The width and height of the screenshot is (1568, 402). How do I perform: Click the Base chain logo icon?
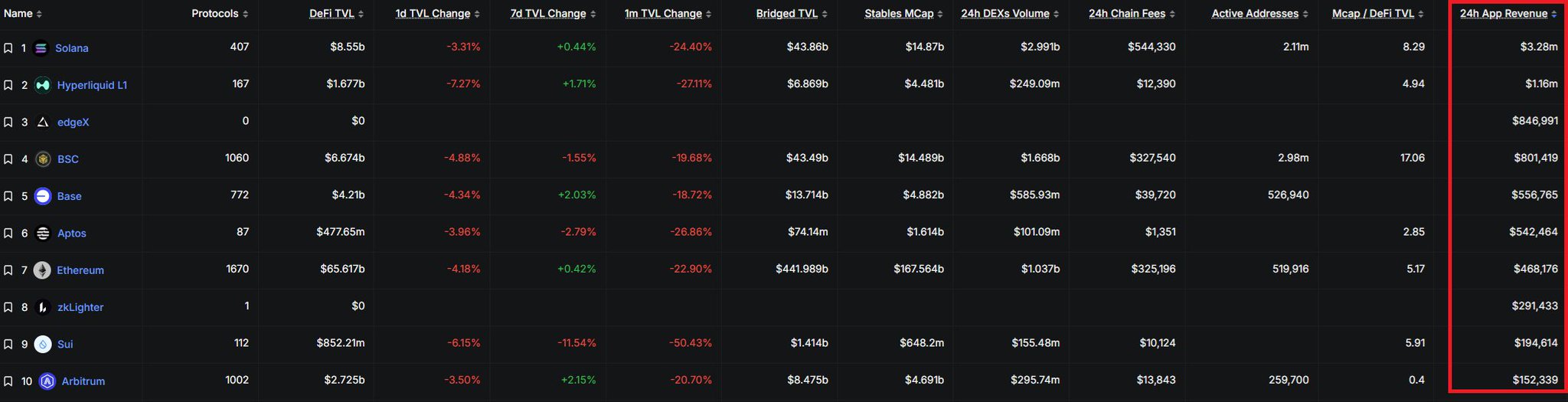43,196
